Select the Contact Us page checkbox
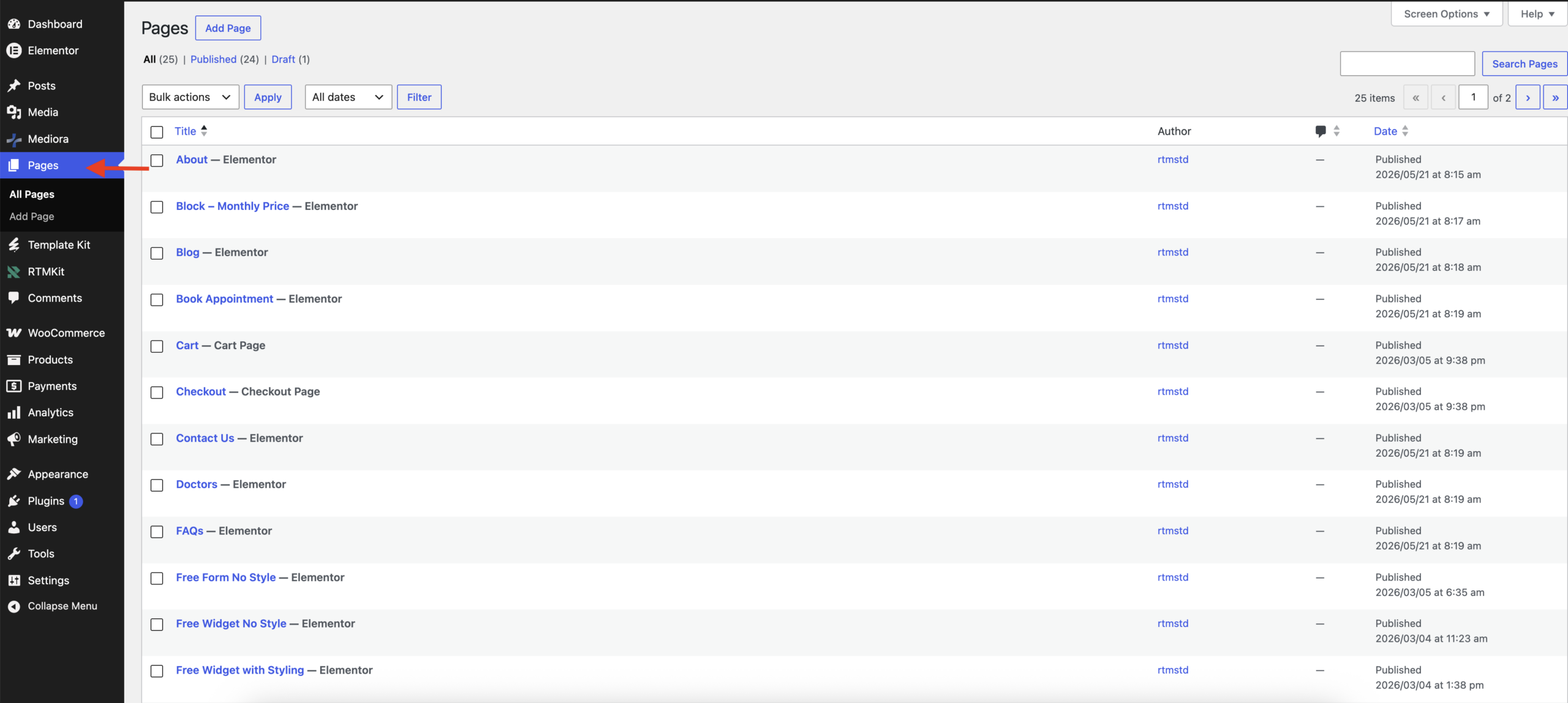The width and height of the screenshot is (1568, 703). (157, 439)
